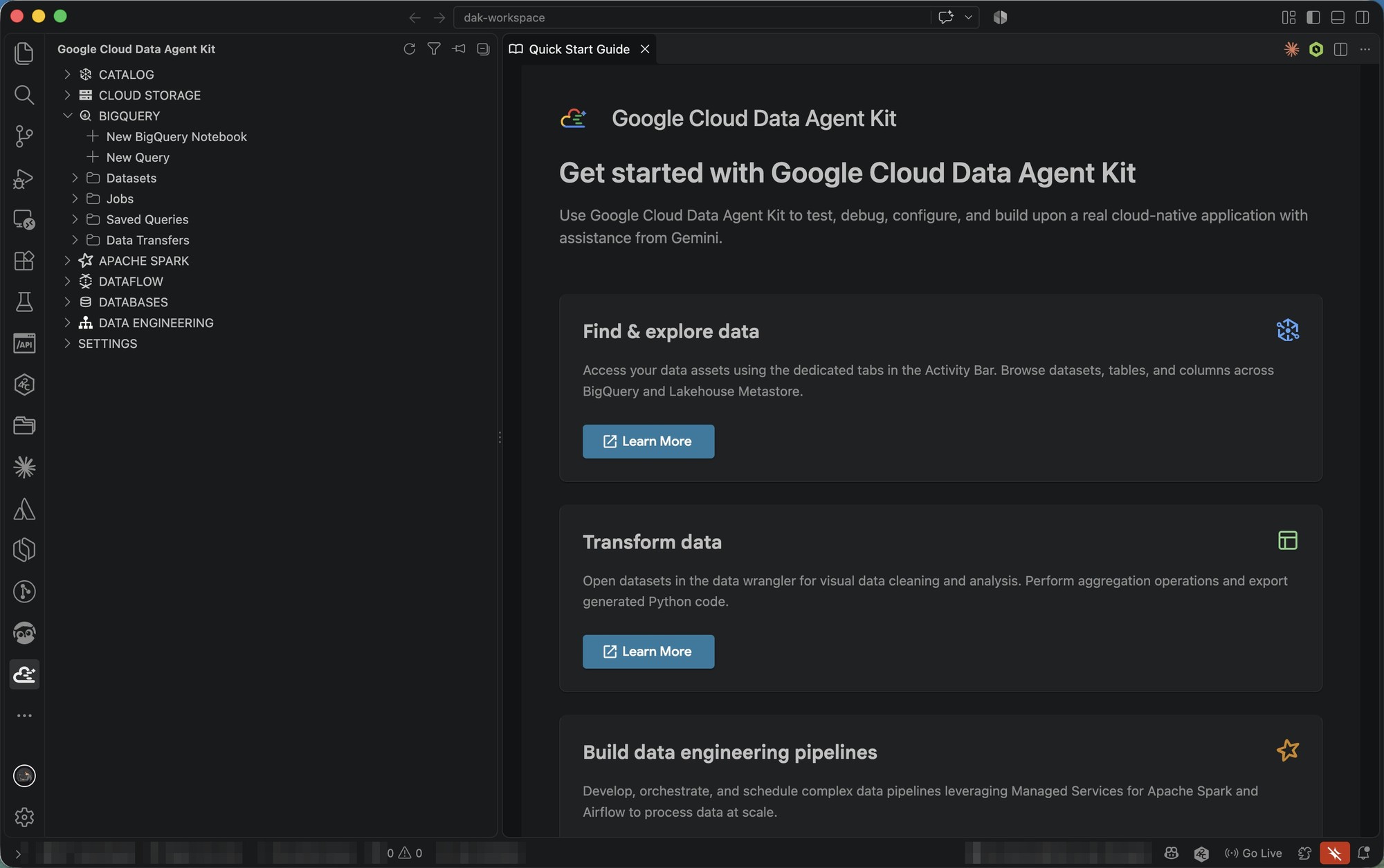
Task: Start Go Live server in status bar
Action: coord(1253,853)
